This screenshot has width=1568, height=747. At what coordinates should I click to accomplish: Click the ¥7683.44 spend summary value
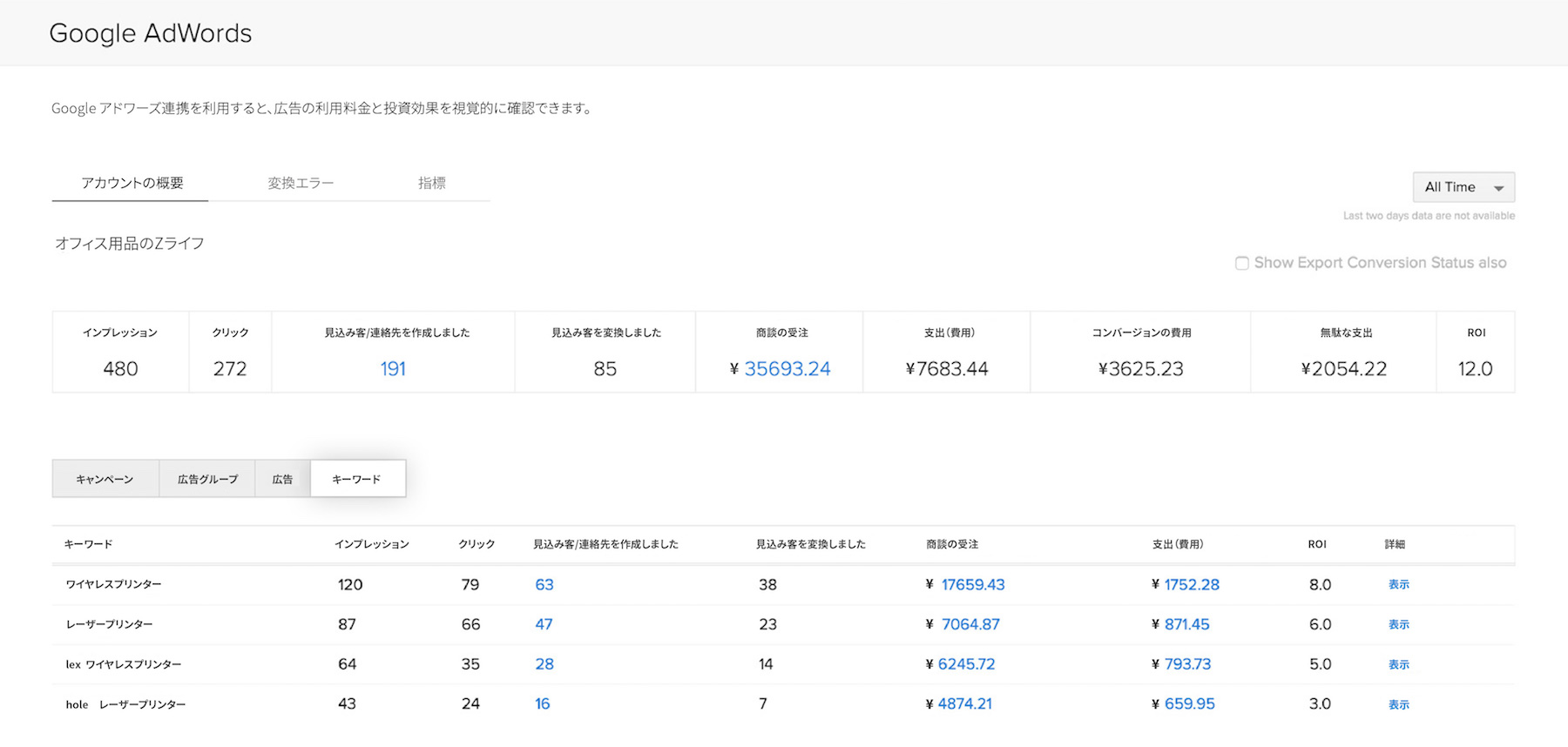(947, 369)
